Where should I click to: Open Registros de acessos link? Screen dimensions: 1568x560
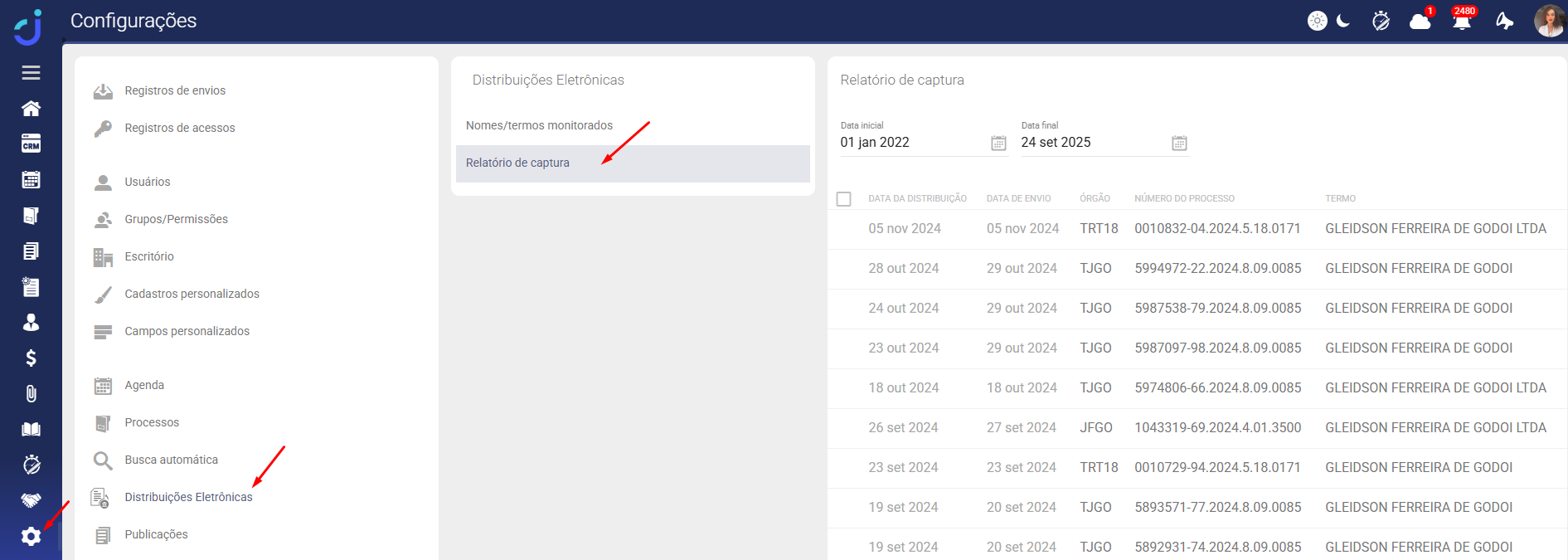(179, 128)
